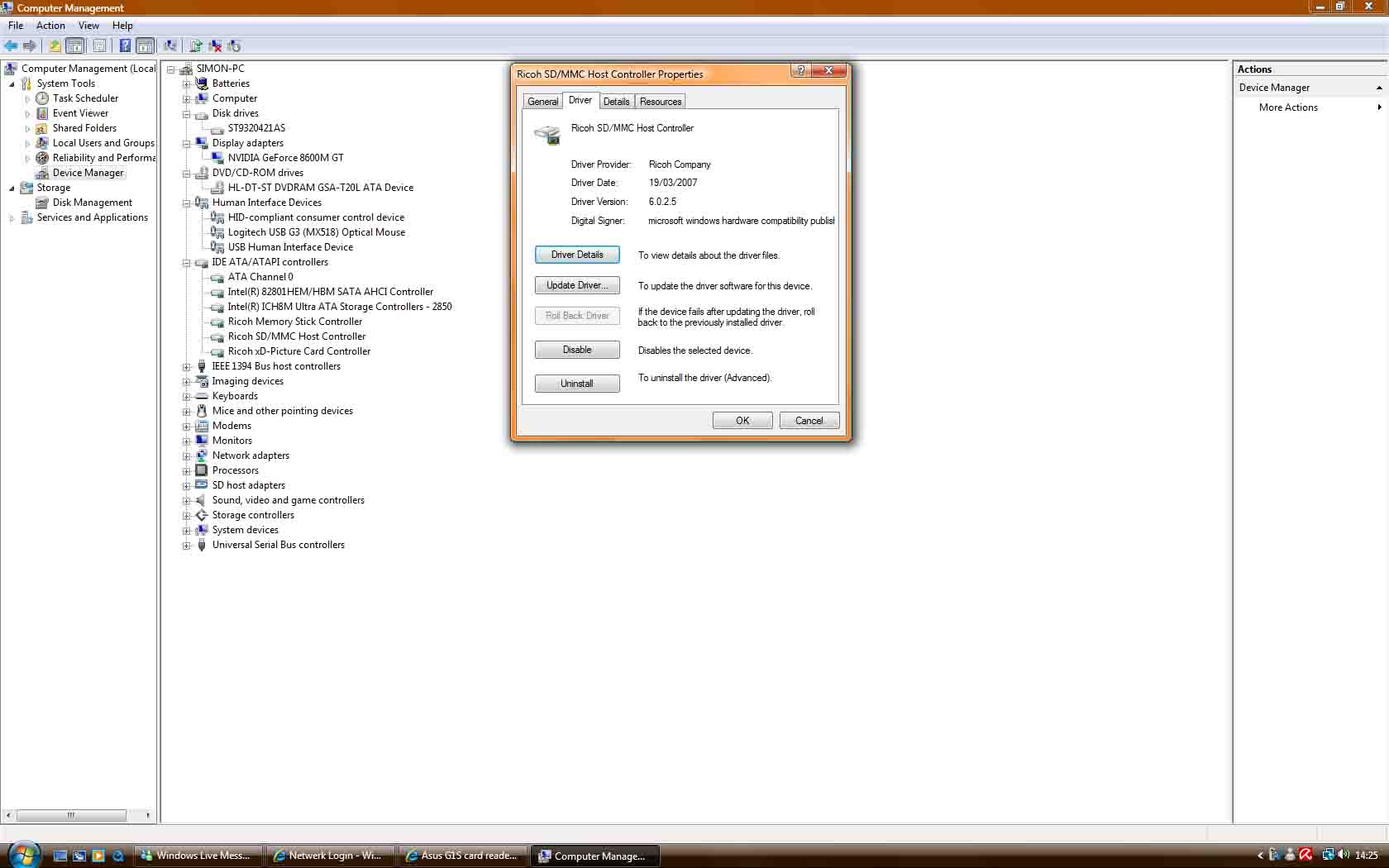Collapse the System Tools node
This screenshot has height=868, width=1389.
coord(12,84)
